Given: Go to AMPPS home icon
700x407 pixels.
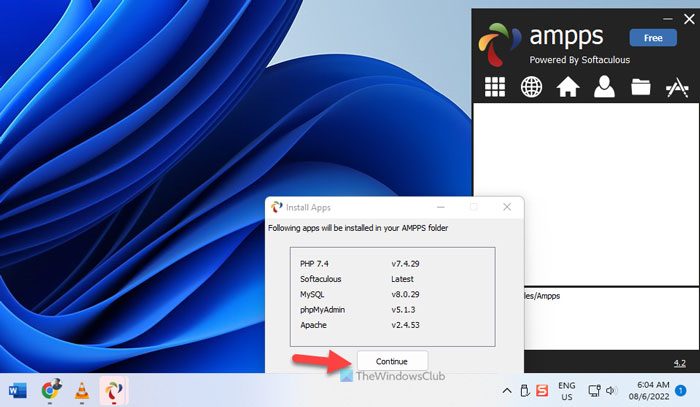Looking at the screenshot, I should tap(568, 87).
